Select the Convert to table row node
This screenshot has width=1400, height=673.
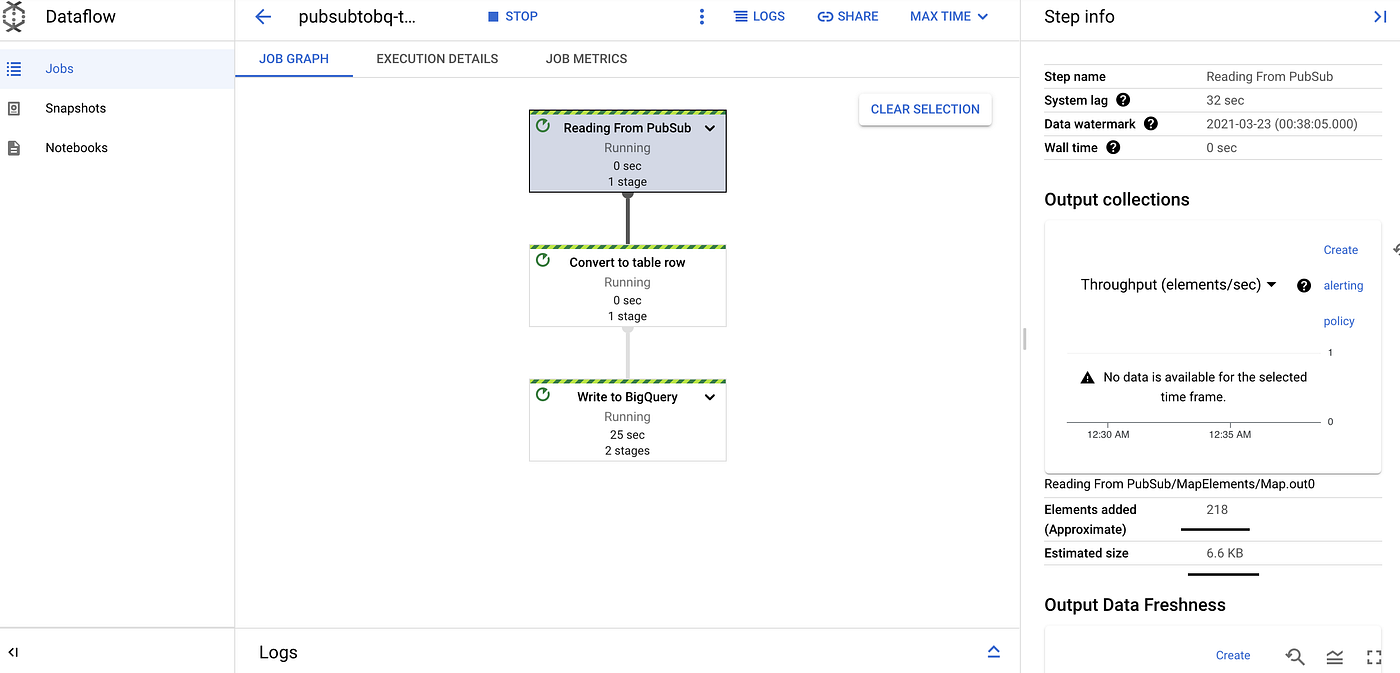[628, 286]
